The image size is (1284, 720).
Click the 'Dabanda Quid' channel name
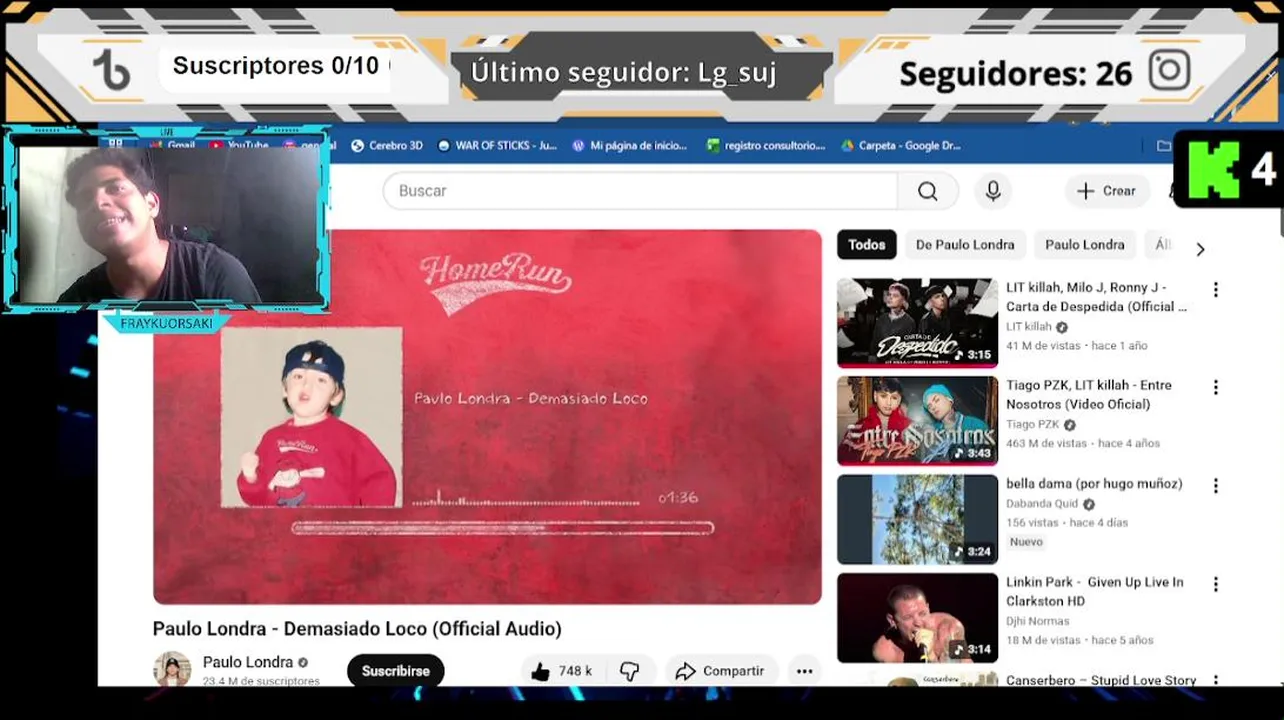click(x=1042, y=504)
